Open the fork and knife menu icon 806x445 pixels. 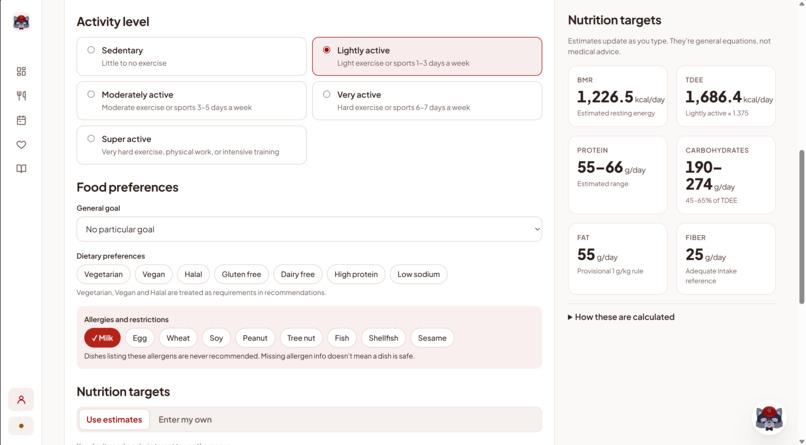coord(21,96)
